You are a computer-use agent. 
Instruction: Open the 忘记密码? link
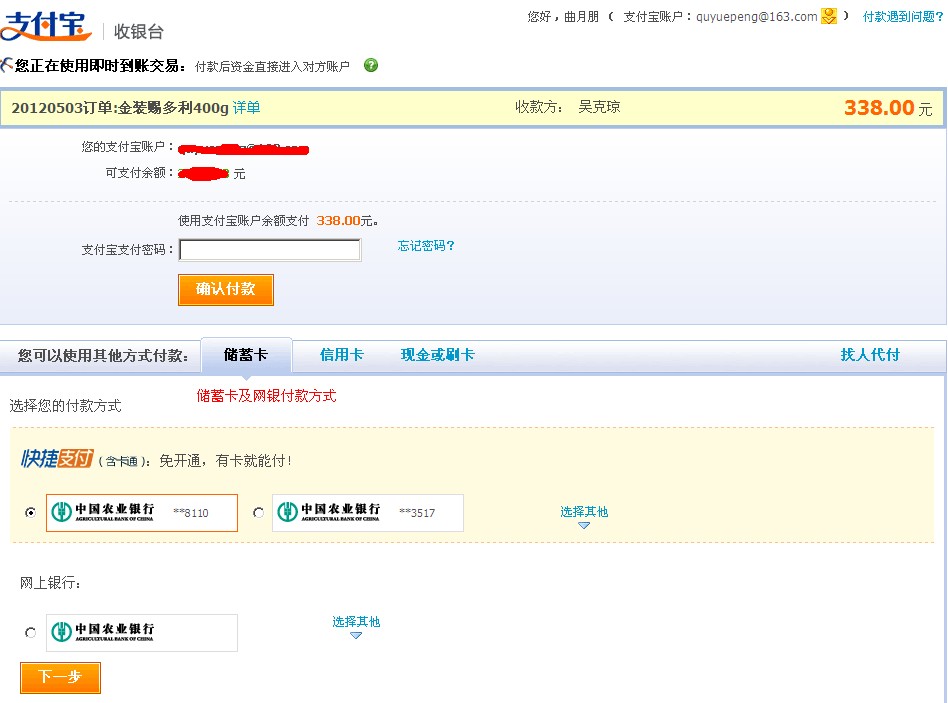click(426, 245)
